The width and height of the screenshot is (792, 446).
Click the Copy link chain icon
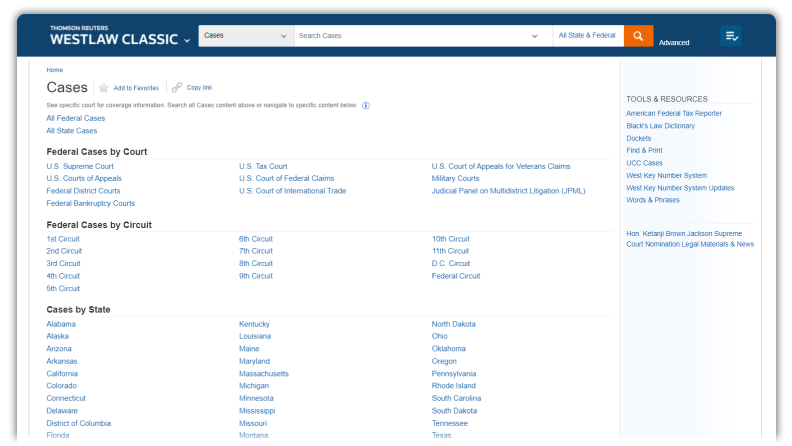tap(176, 88)
